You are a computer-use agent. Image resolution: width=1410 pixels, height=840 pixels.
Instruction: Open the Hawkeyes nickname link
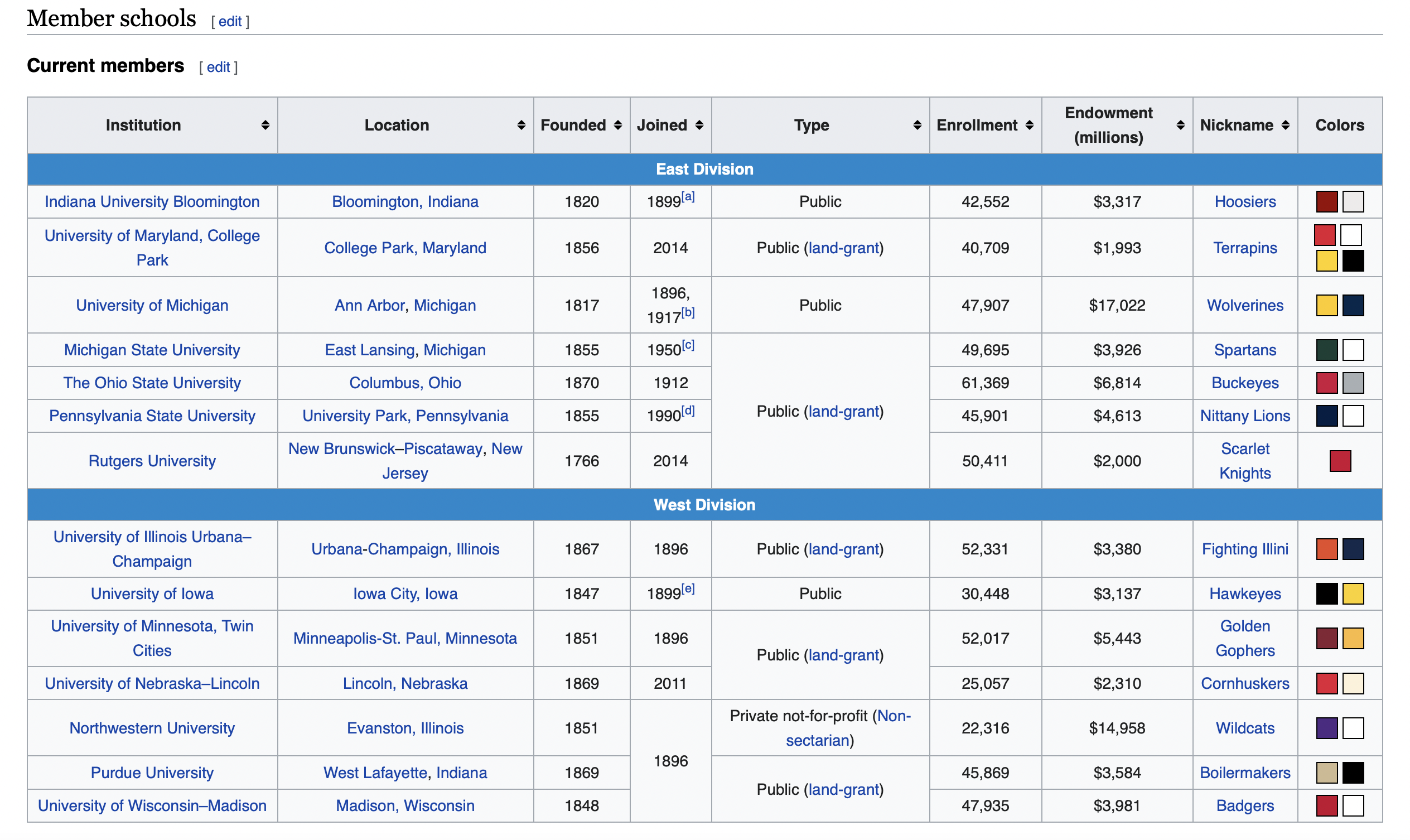[1247, 595]
